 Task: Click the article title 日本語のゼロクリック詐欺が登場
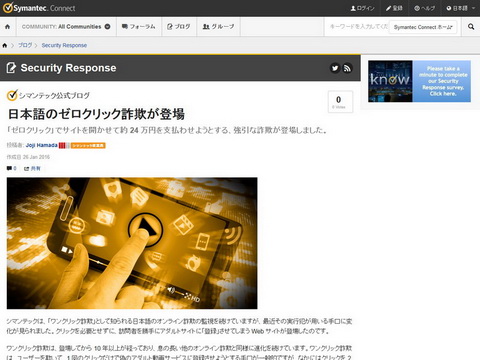(x=96, y=114)
